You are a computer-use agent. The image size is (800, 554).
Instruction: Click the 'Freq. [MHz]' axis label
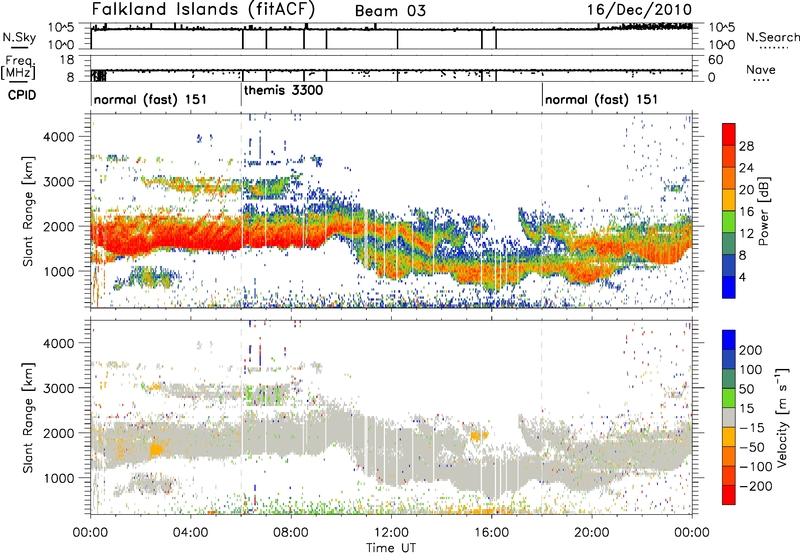(19, 67)
